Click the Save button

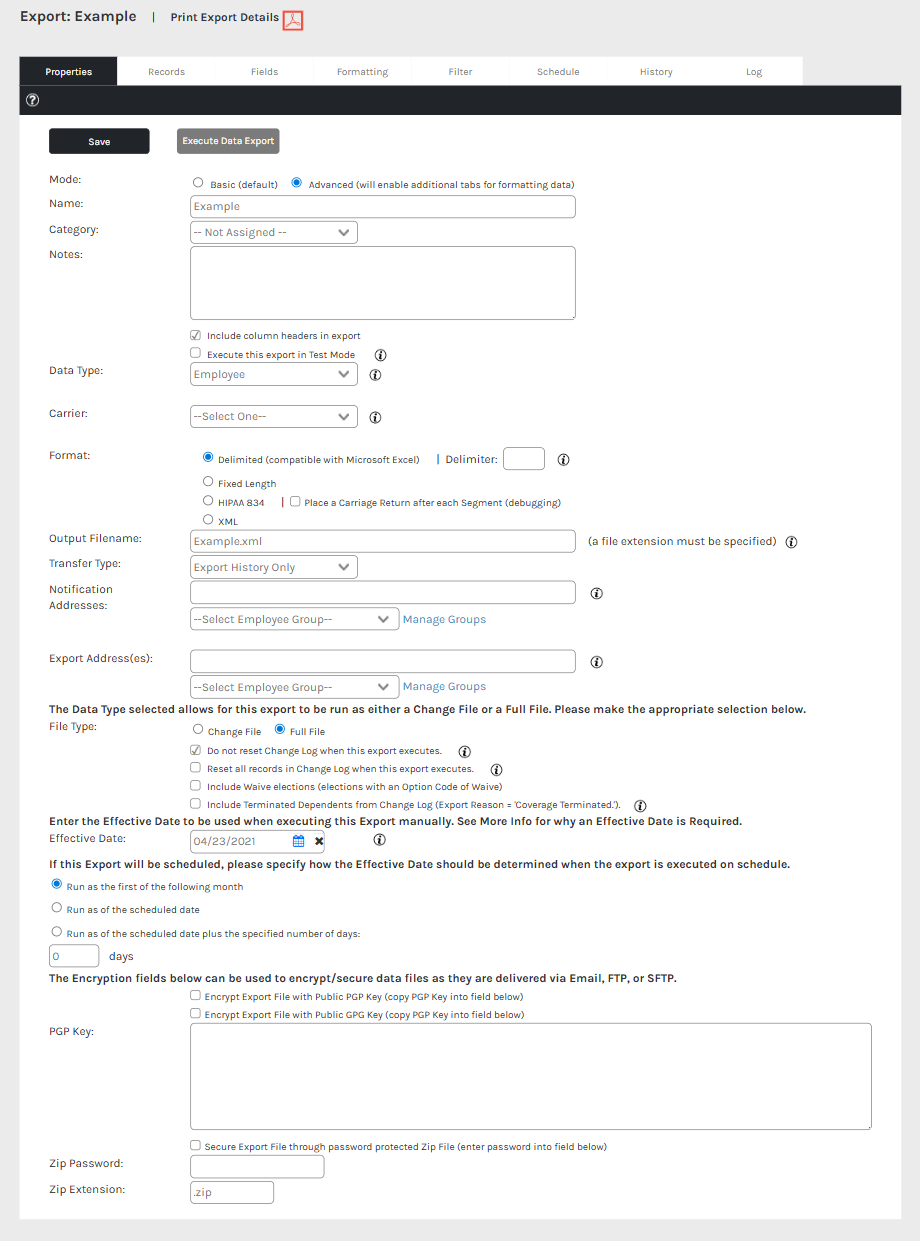point(99,142)
